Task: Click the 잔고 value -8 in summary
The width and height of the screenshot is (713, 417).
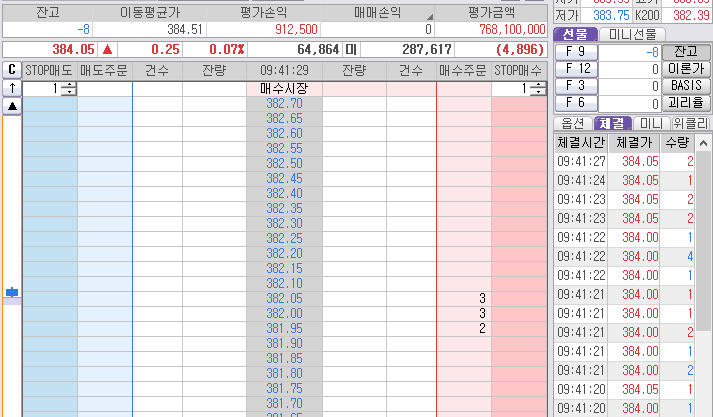Action: 83,30
